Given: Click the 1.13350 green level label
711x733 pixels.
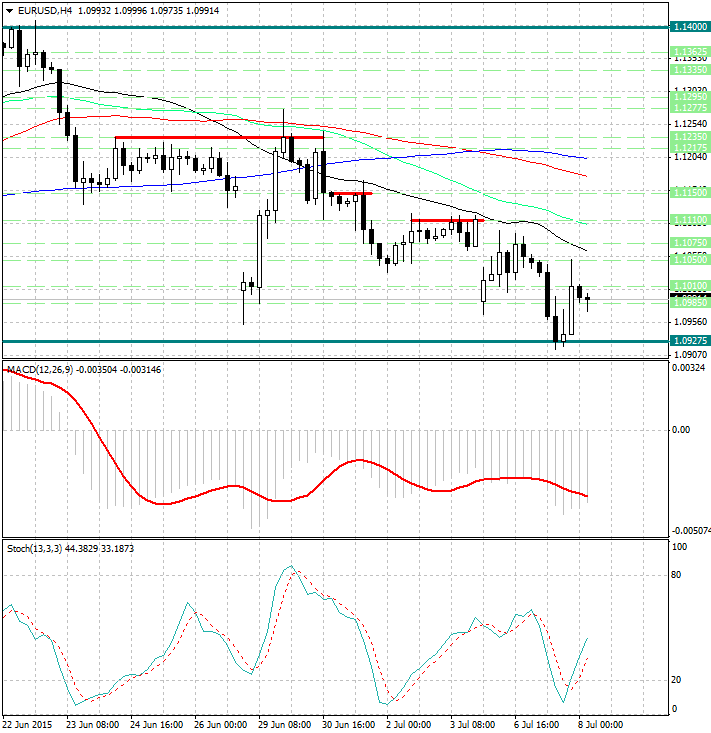Looking at the screenshot, I should coord(690,70).
